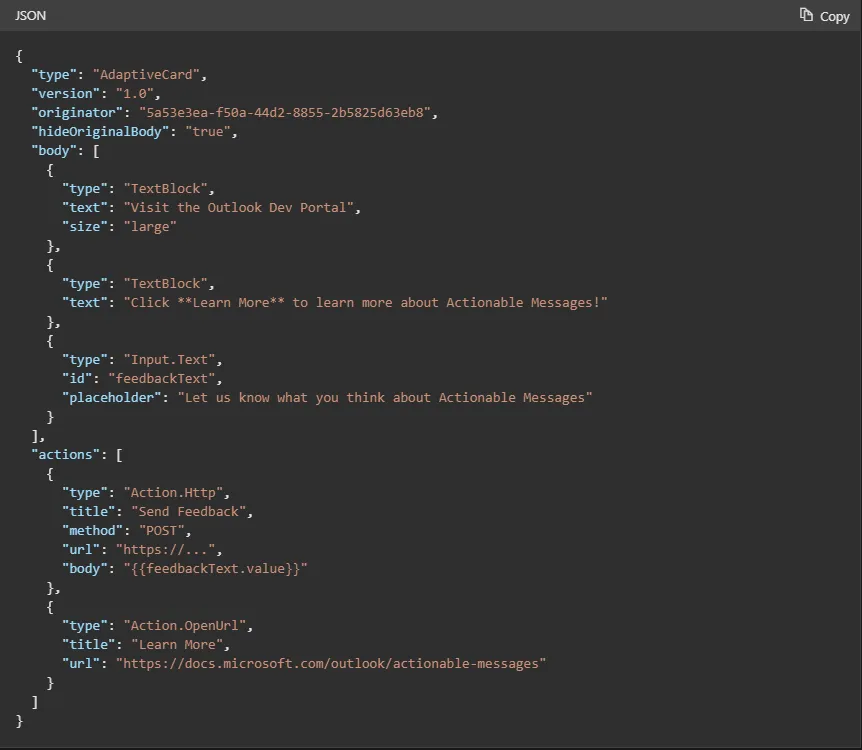Click the "placeholder" key
This screenshot has height=750, width=862.
111,398
